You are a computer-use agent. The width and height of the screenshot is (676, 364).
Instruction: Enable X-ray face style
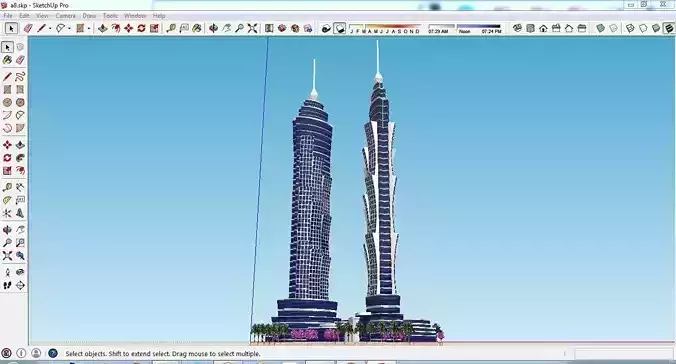tap(601, 28)
